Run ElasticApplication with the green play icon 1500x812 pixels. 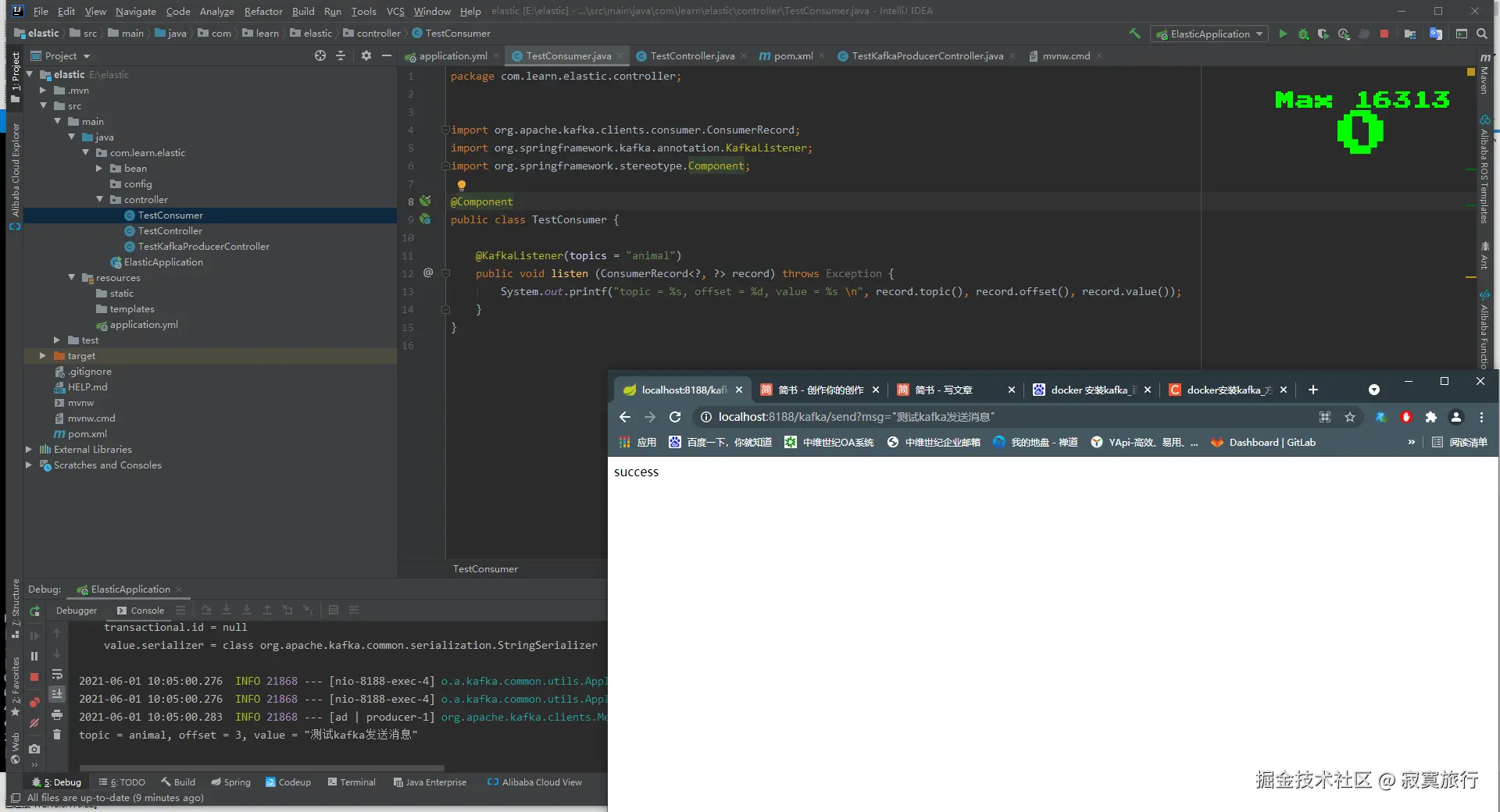[x=1282, y=34]
